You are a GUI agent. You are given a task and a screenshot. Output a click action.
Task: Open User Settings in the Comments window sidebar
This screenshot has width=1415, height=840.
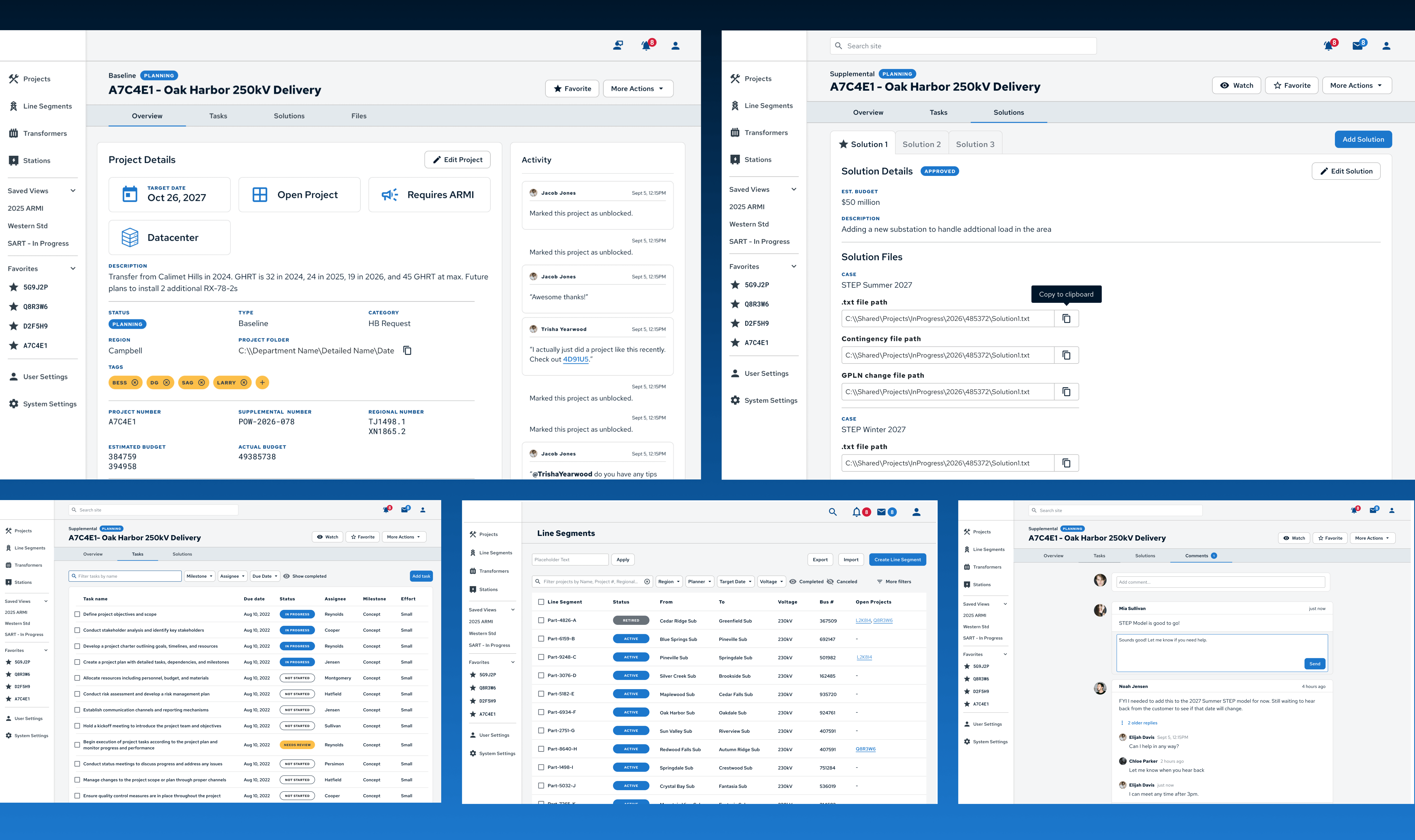983,724
